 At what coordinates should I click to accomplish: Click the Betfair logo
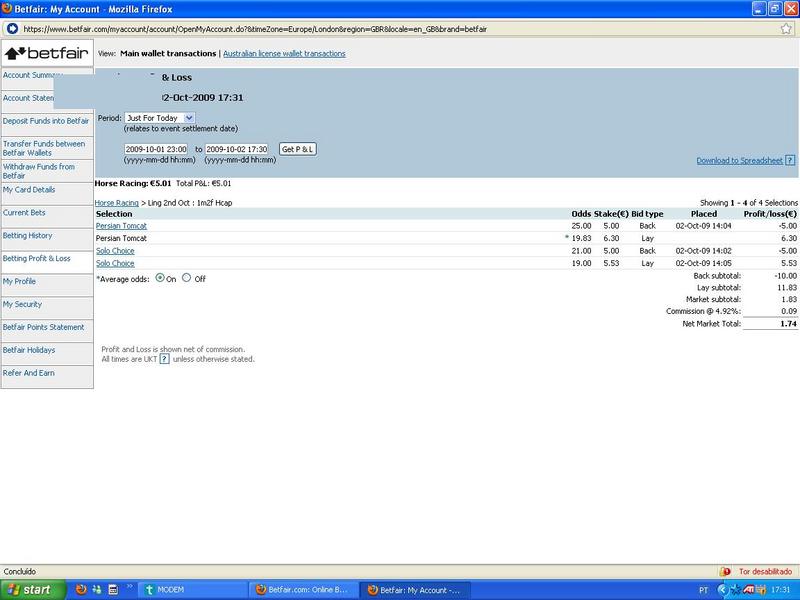pos(47,53)
